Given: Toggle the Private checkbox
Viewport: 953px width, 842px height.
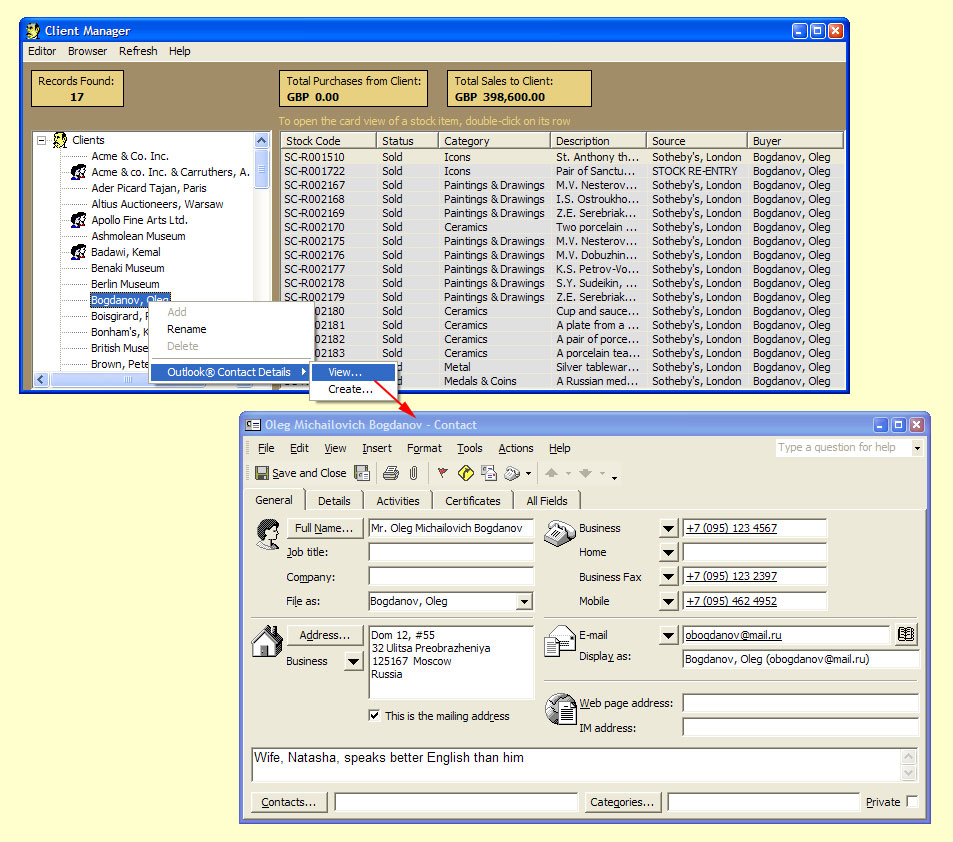Looking at the screenshot, I should click(x=912, y=801).
